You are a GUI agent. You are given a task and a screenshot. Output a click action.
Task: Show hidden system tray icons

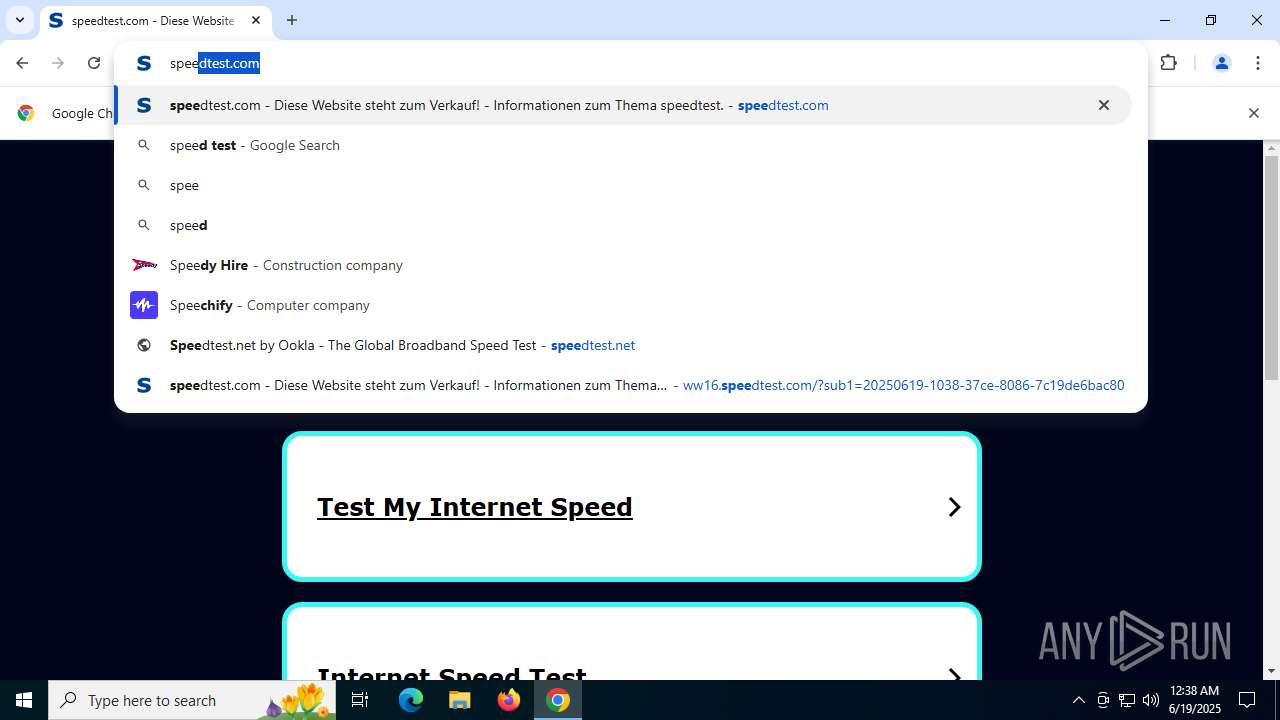[x=1078, y=700]
